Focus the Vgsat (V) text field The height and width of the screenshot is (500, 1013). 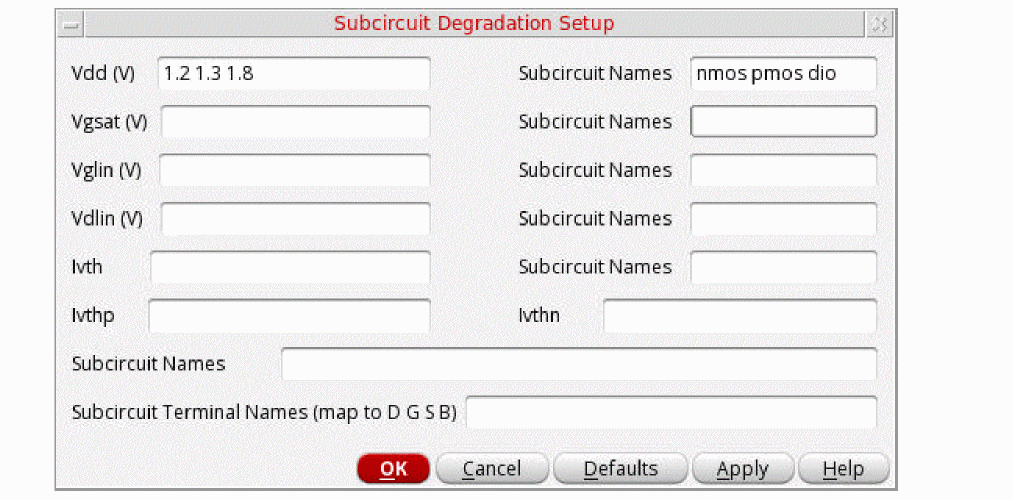295,122
